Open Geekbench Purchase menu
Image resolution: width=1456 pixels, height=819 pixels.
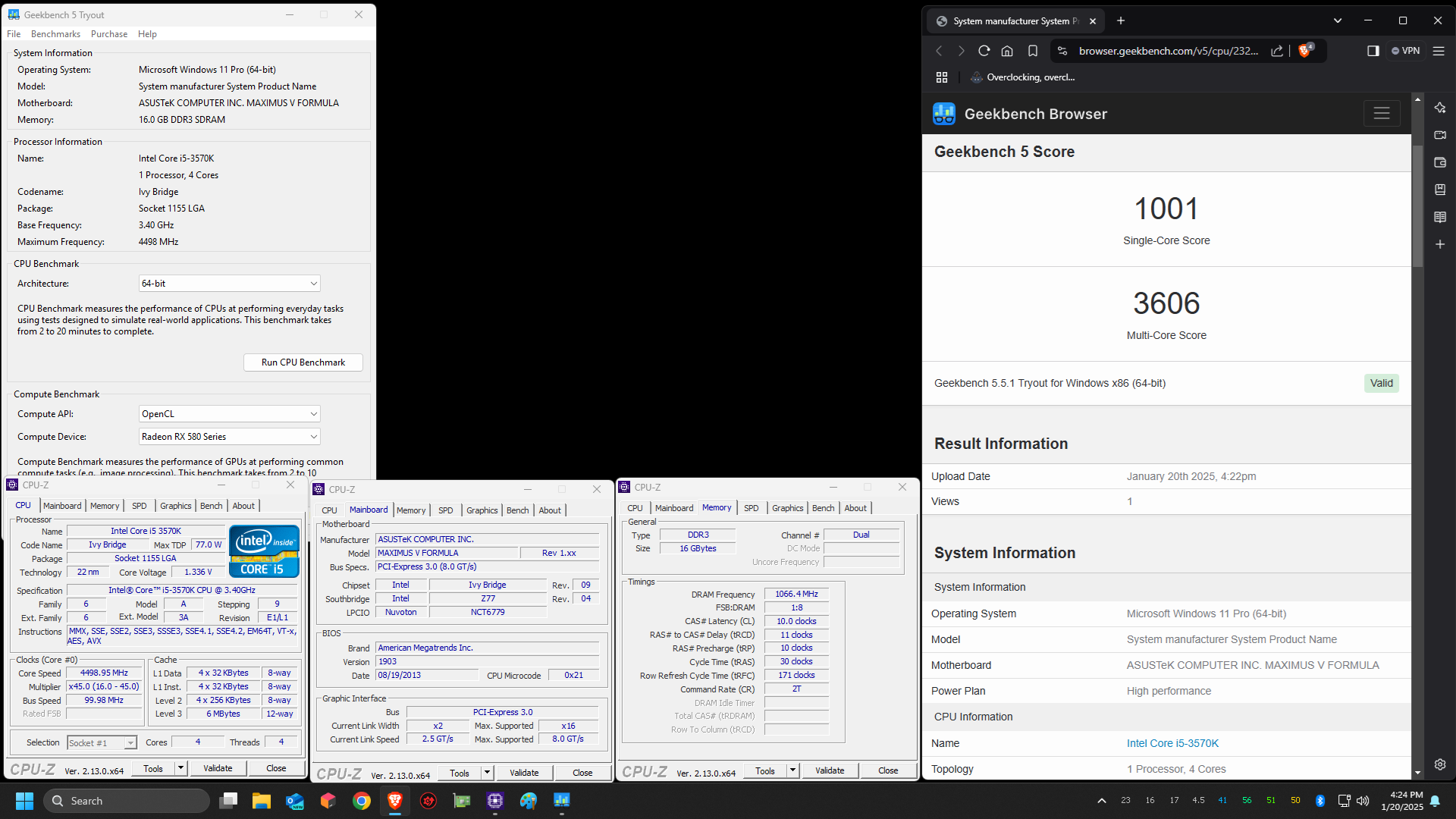pyautogui.click(x=109, y=34)
